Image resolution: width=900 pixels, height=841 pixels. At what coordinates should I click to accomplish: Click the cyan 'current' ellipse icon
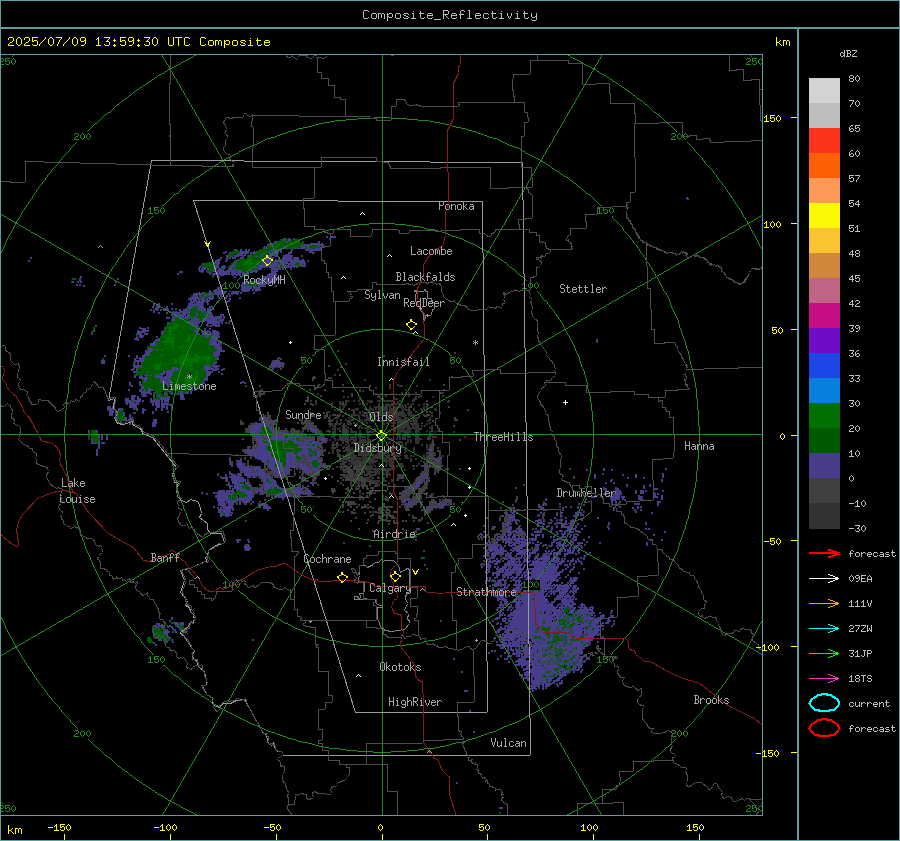click(824, 703)
